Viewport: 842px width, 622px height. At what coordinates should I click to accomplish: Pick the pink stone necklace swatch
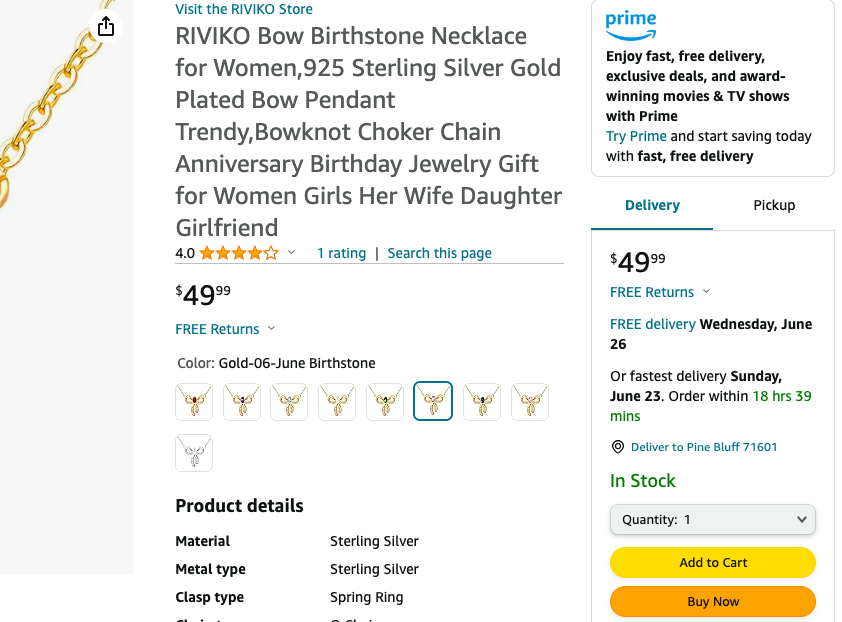[x=530, y=401]
